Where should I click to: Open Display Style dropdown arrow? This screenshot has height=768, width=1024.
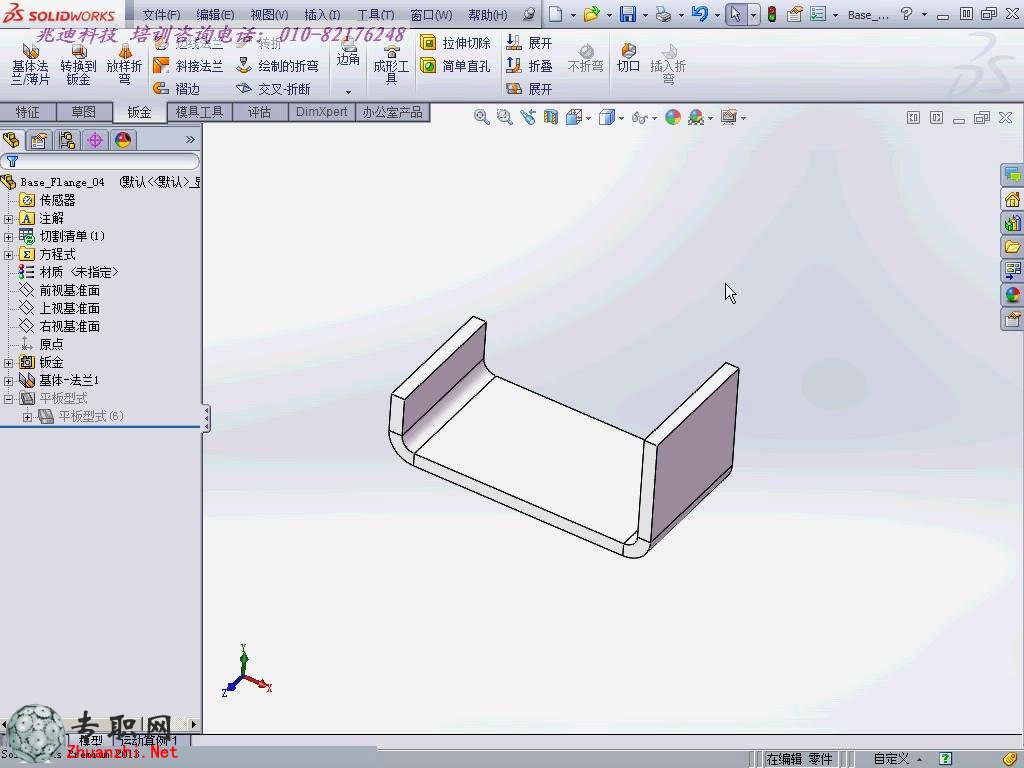click(621, 118)
